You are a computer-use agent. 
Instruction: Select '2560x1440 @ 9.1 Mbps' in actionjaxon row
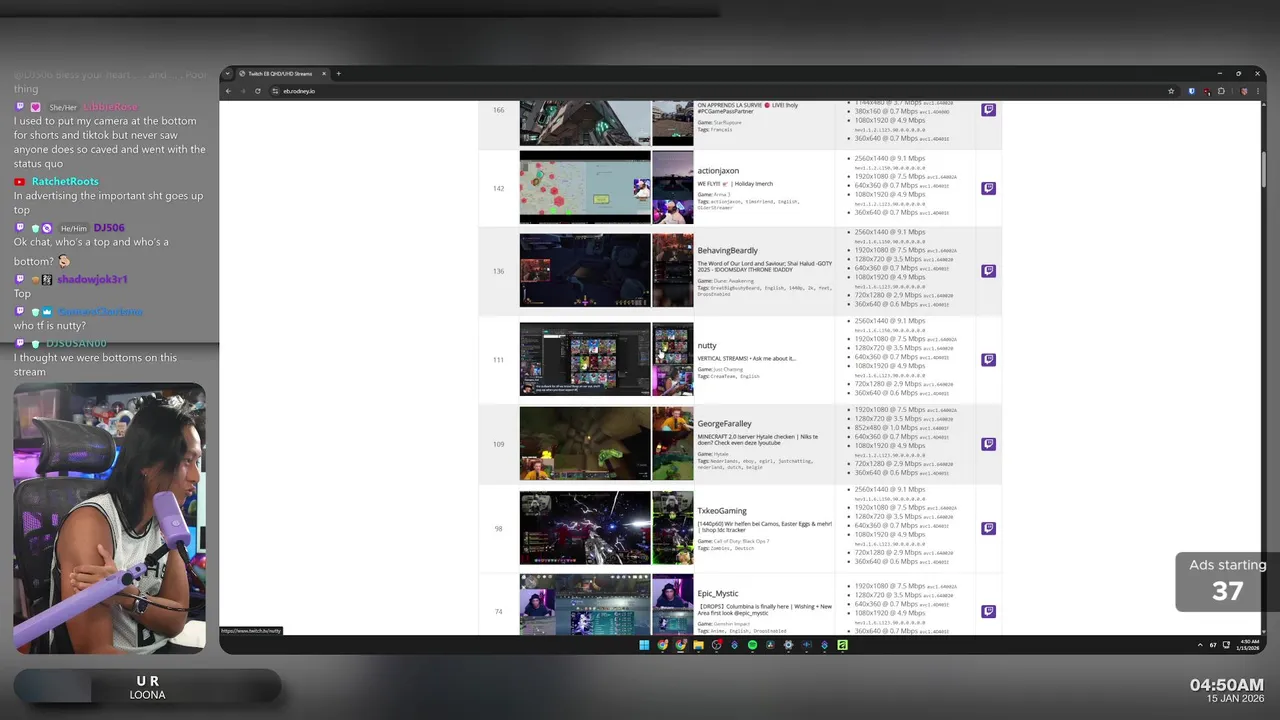pos(890,158)
